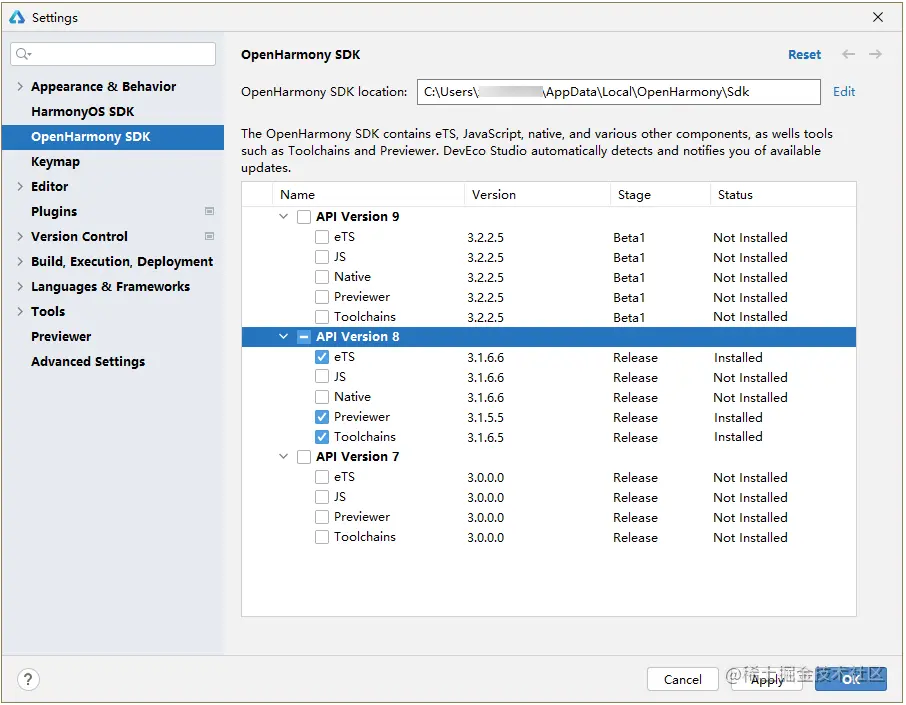Check Native 3.1.6.6 checkbox

(x=322, y=397)
